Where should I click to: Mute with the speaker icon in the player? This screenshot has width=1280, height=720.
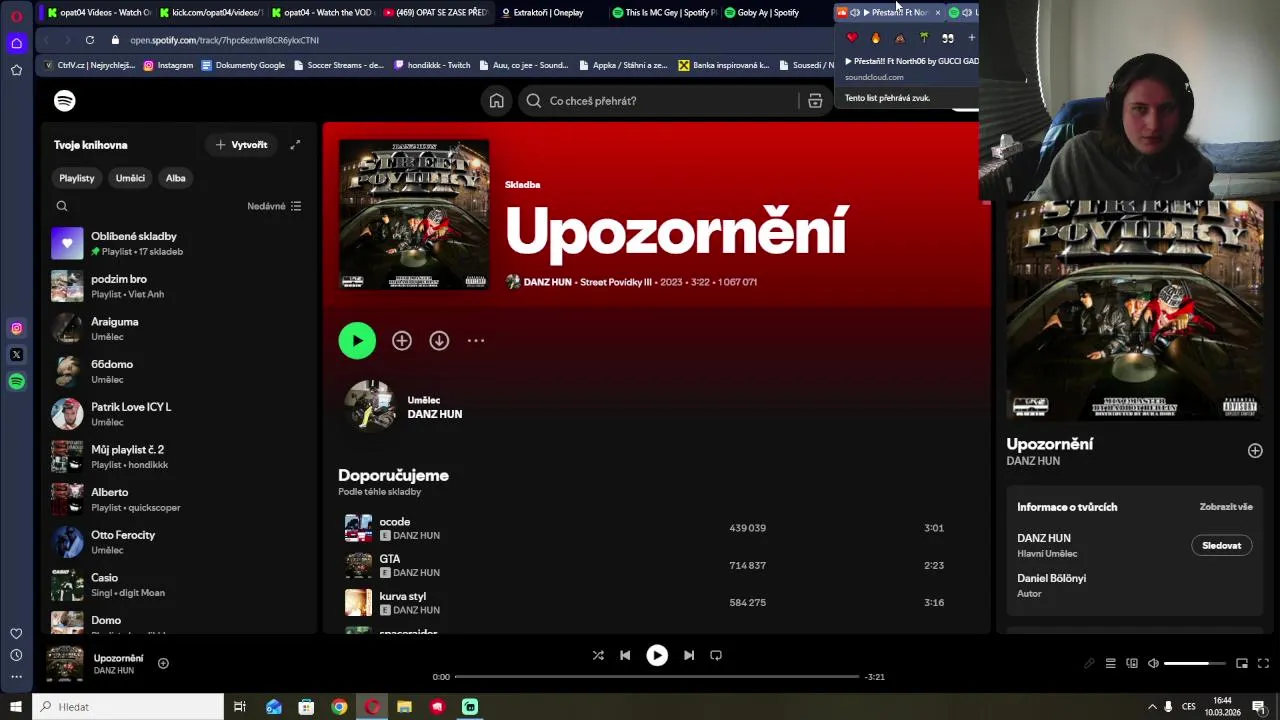point(1153,663)
